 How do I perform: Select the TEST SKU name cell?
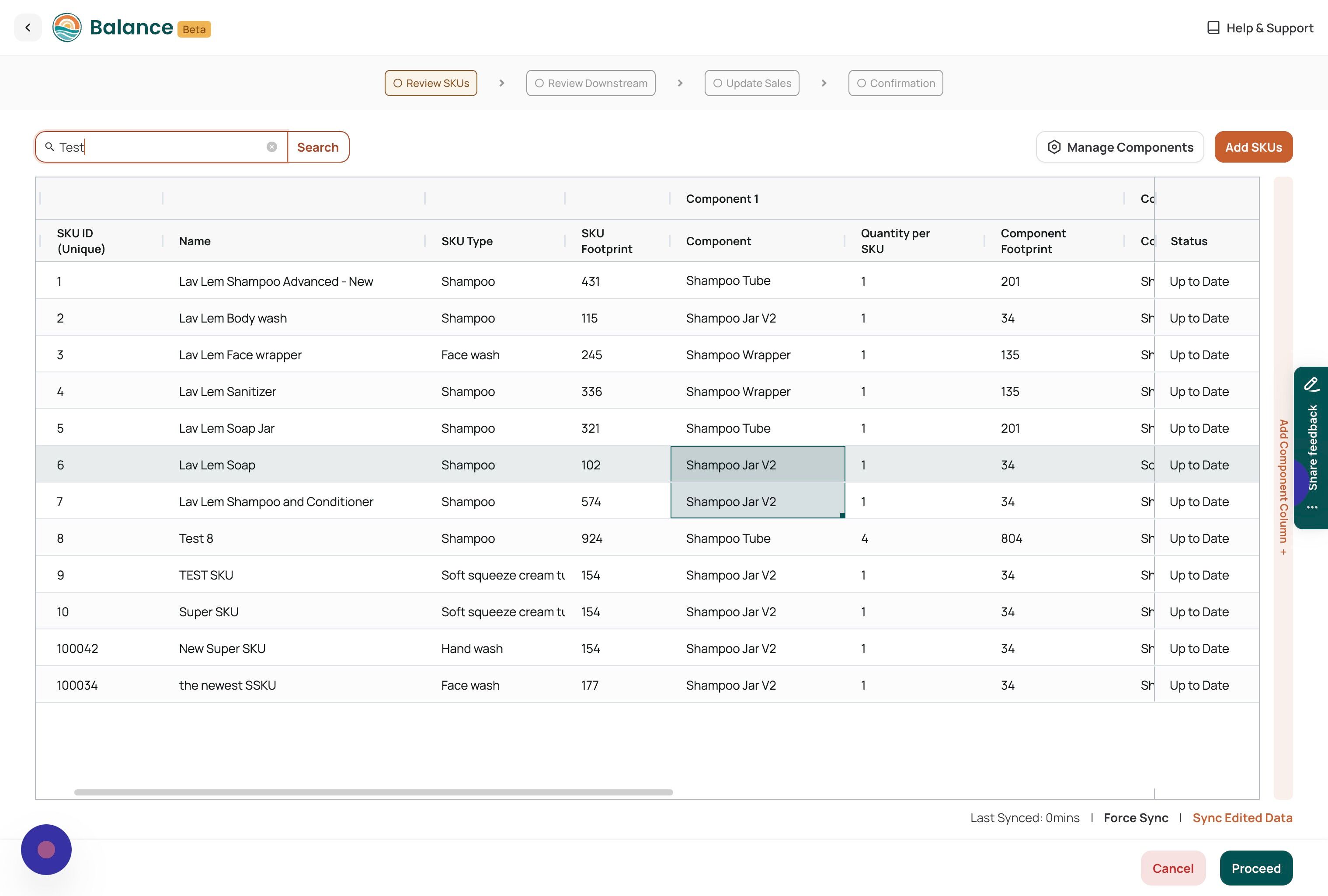[294, 575]
